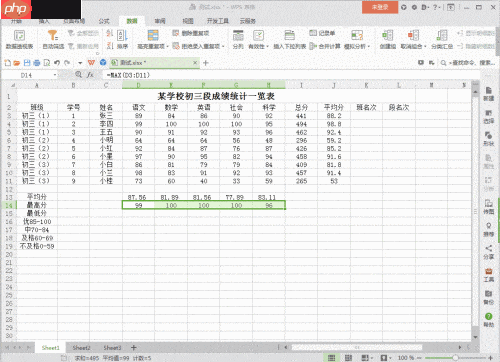
Task: Click the magnifier icon beside fx
Action: click(78, 75)
